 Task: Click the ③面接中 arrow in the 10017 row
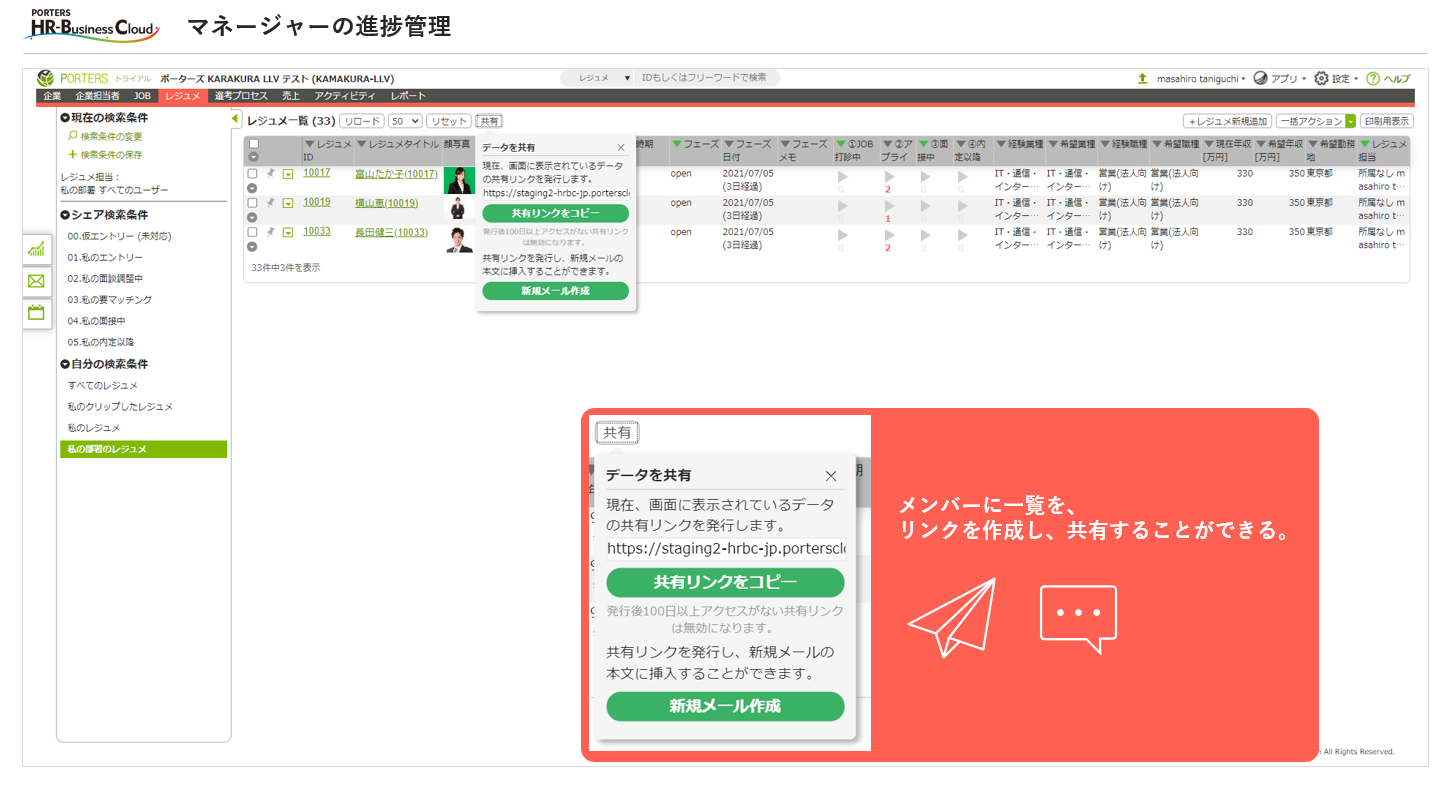(x=925, y=177)
